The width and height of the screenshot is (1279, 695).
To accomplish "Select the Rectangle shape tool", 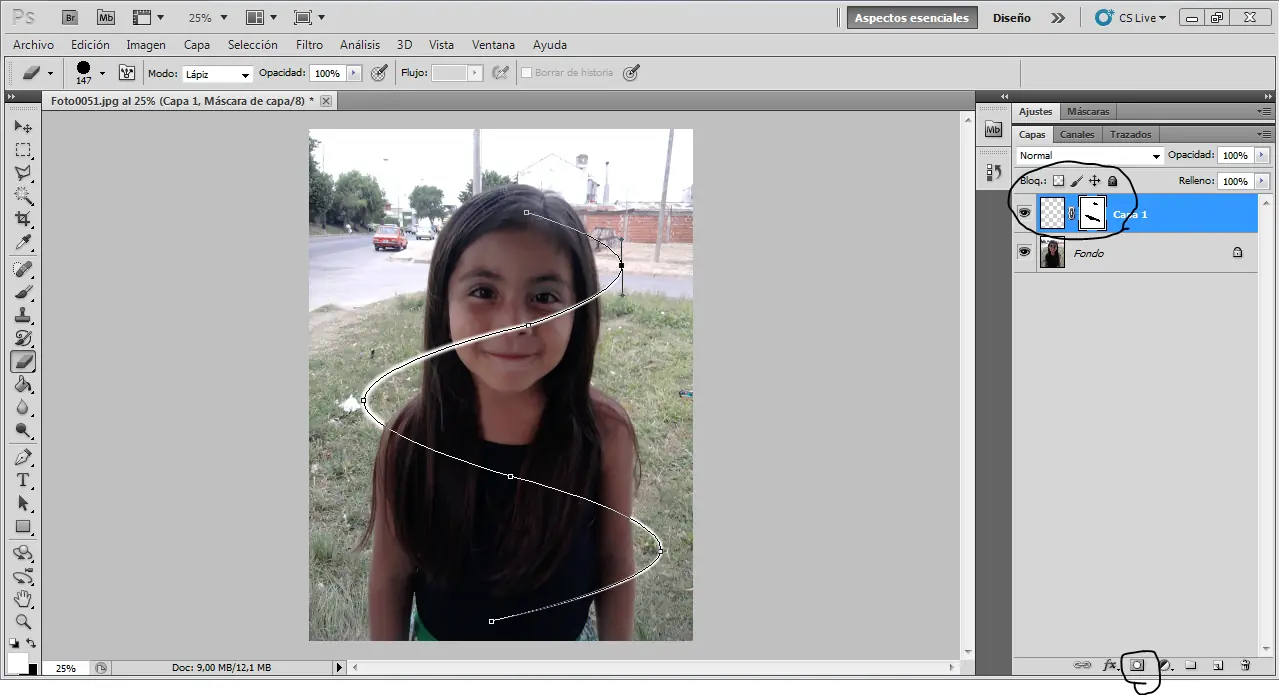I will click(x=23, y=526).
